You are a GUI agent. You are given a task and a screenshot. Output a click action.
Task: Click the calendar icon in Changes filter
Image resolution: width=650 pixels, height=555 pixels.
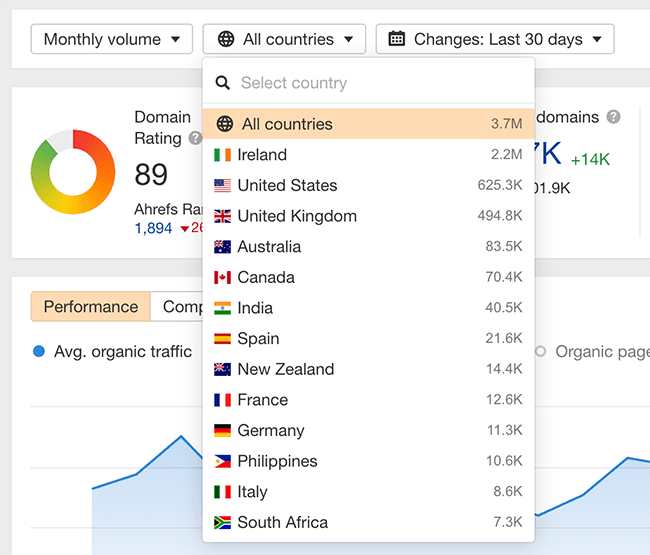tap(396, 39)
